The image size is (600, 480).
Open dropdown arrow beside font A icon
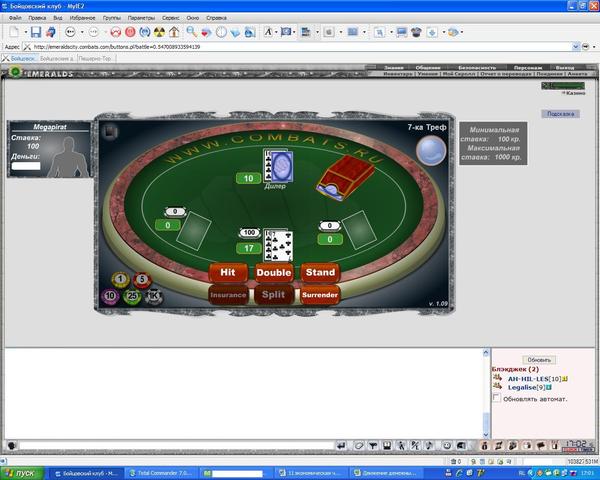pyautogui.click(x=276, y=32)
